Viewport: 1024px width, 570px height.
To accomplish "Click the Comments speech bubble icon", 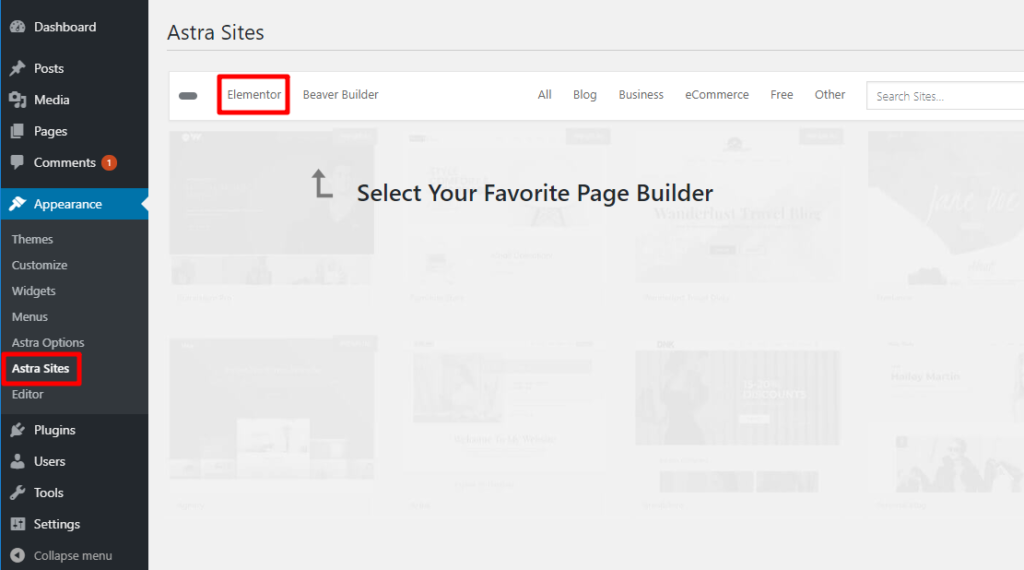I will coord(18,162).
